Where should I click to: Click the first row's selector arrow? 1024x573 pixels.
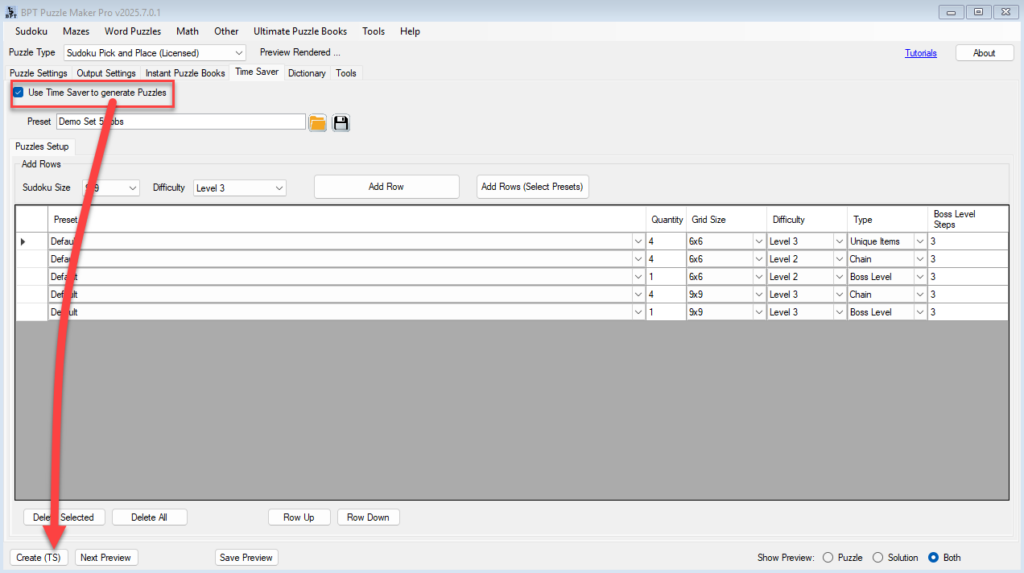coord(23,241)
